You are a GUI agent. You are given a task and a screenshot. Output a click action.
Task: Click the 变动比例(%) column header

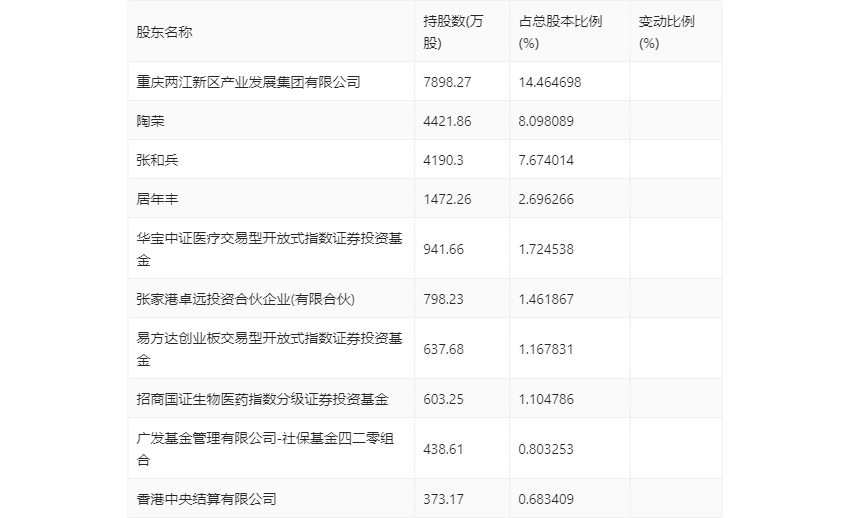(x=666, y=32)
